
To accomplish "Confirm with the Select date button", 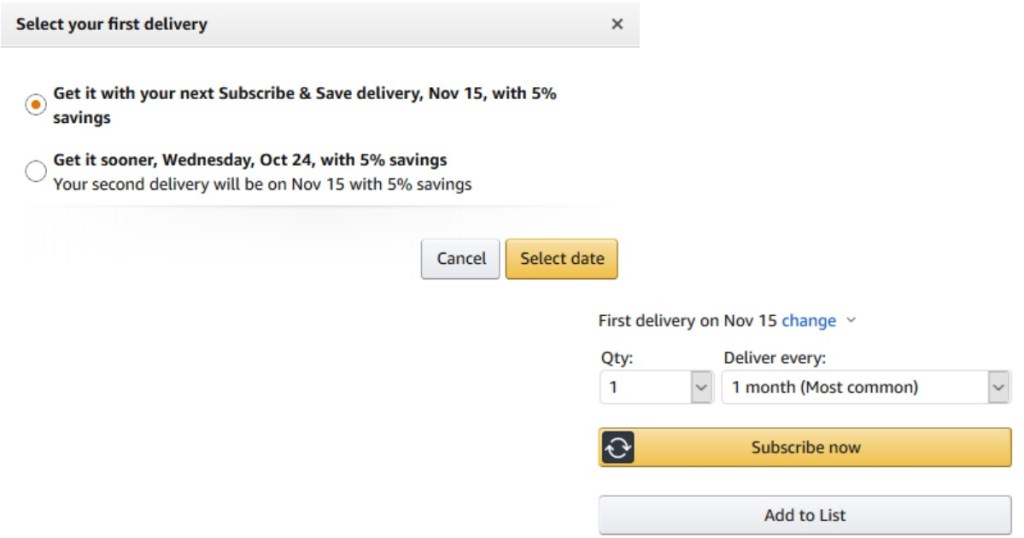I will coord(561,258).
